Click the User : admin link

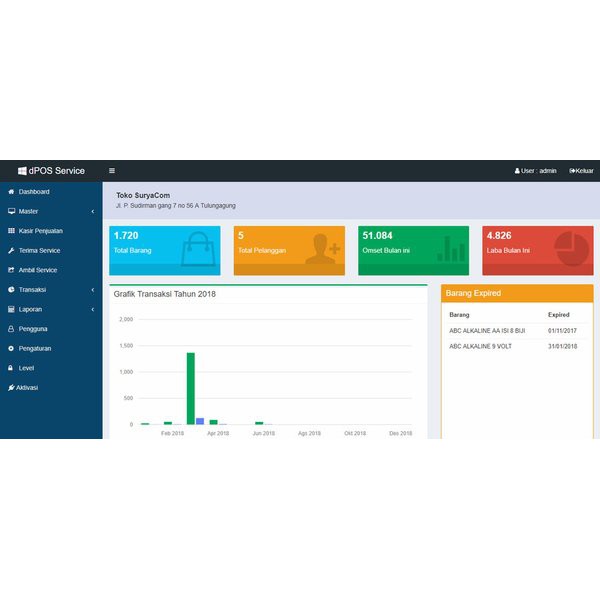pos(535,171)
